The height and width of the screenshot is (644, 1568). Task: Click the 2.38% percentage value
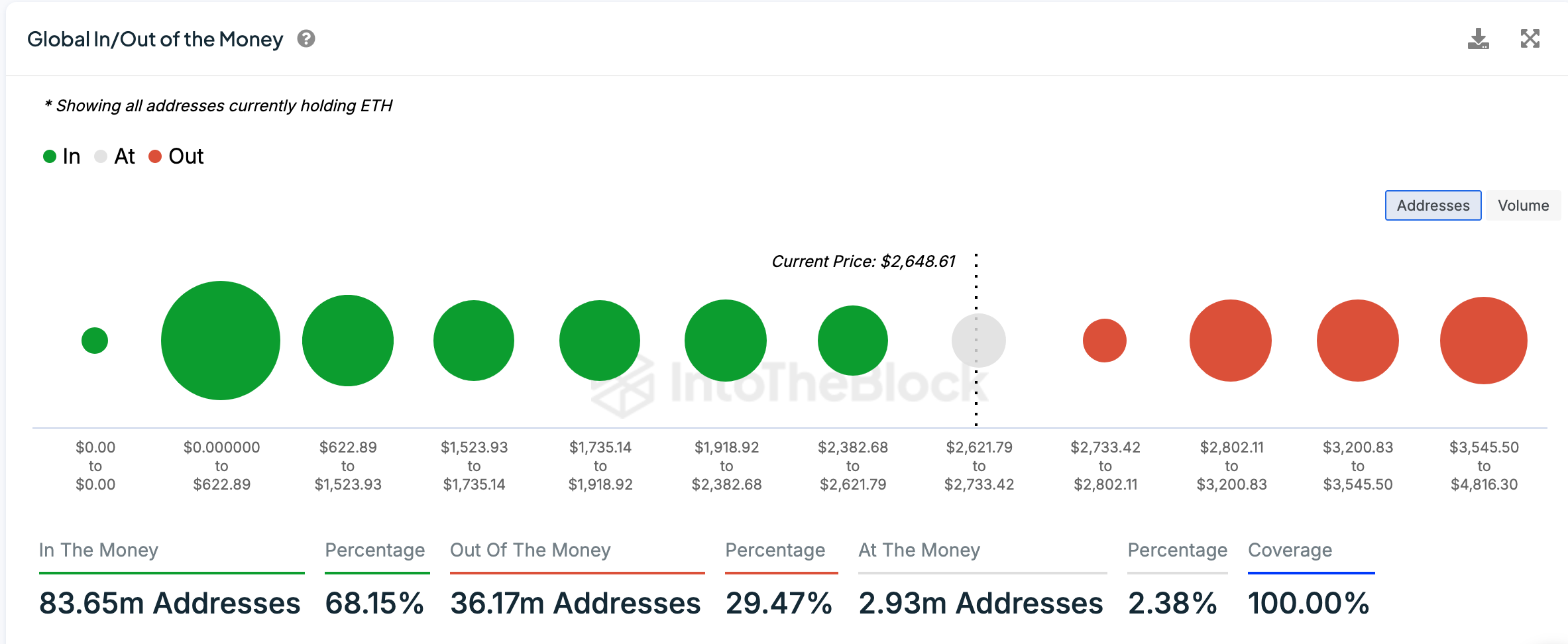pyautogui.click(x=1172, y=604)
